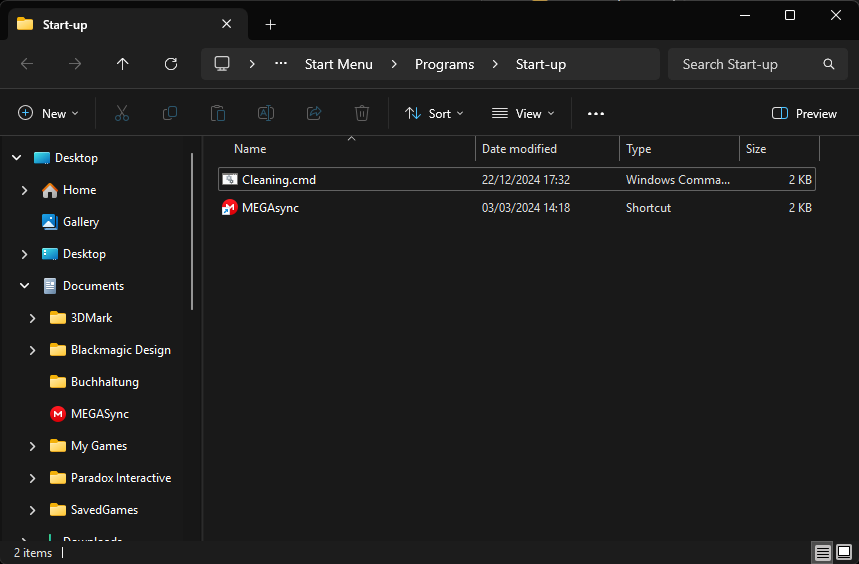Click the Share icon in toolbar
Screen dimensions: 859x564
coord(314,114)
